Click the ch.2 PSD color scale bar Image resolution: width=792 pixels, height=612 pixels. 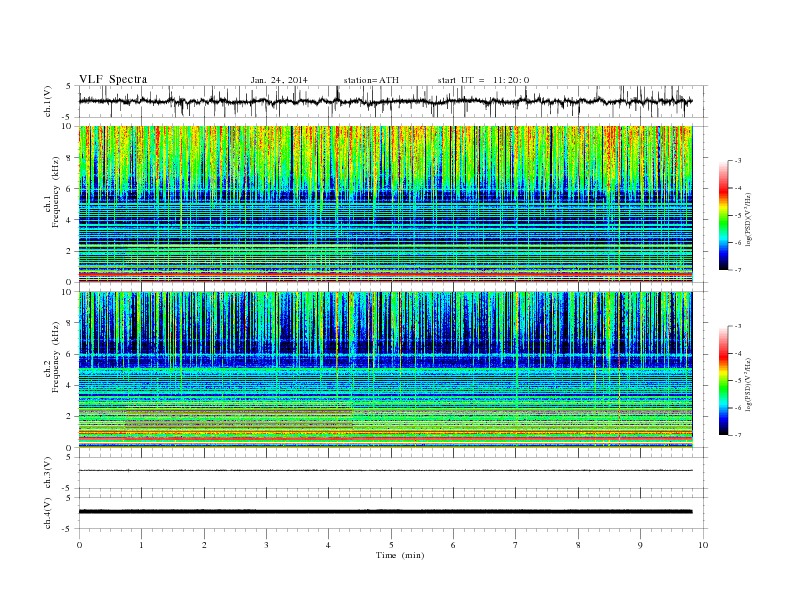coord(723,380)
